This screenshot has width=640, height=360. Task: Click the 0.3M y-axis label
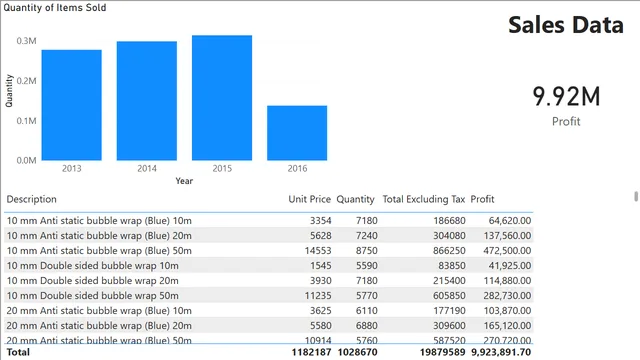coord(26,41)
